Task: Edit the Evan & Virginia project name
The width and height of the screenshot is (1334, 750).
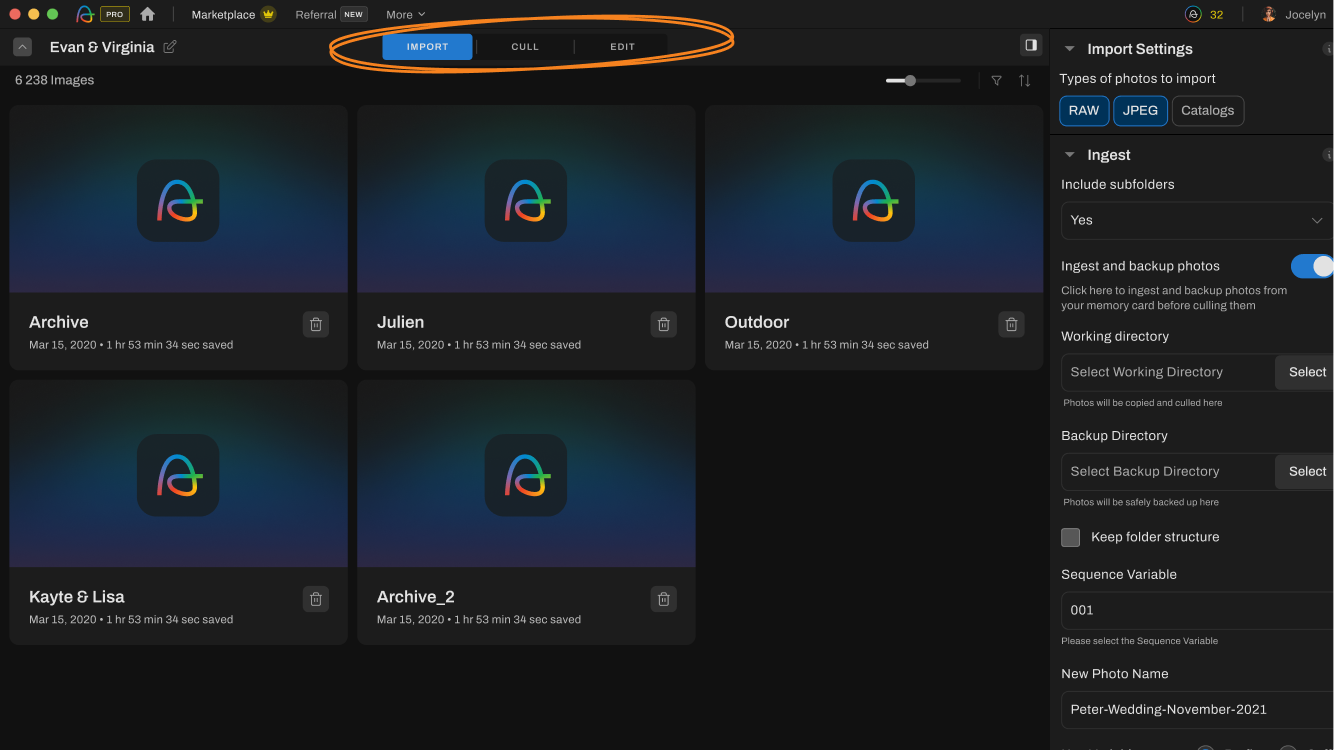Action: point(170,47)
